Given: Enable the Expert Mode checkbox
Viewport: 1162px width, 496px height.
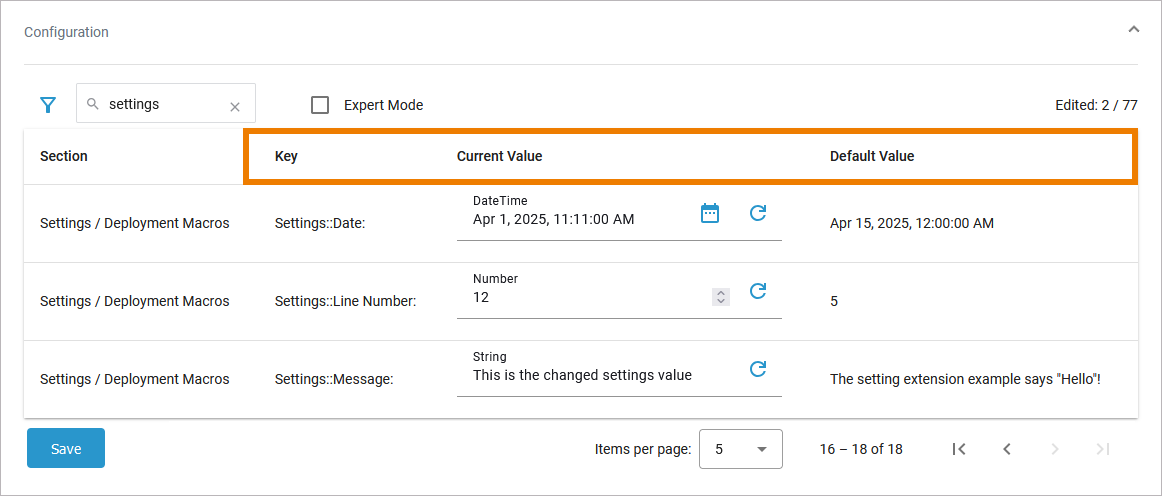Looking at the screenshot, I should pos(320,105).
